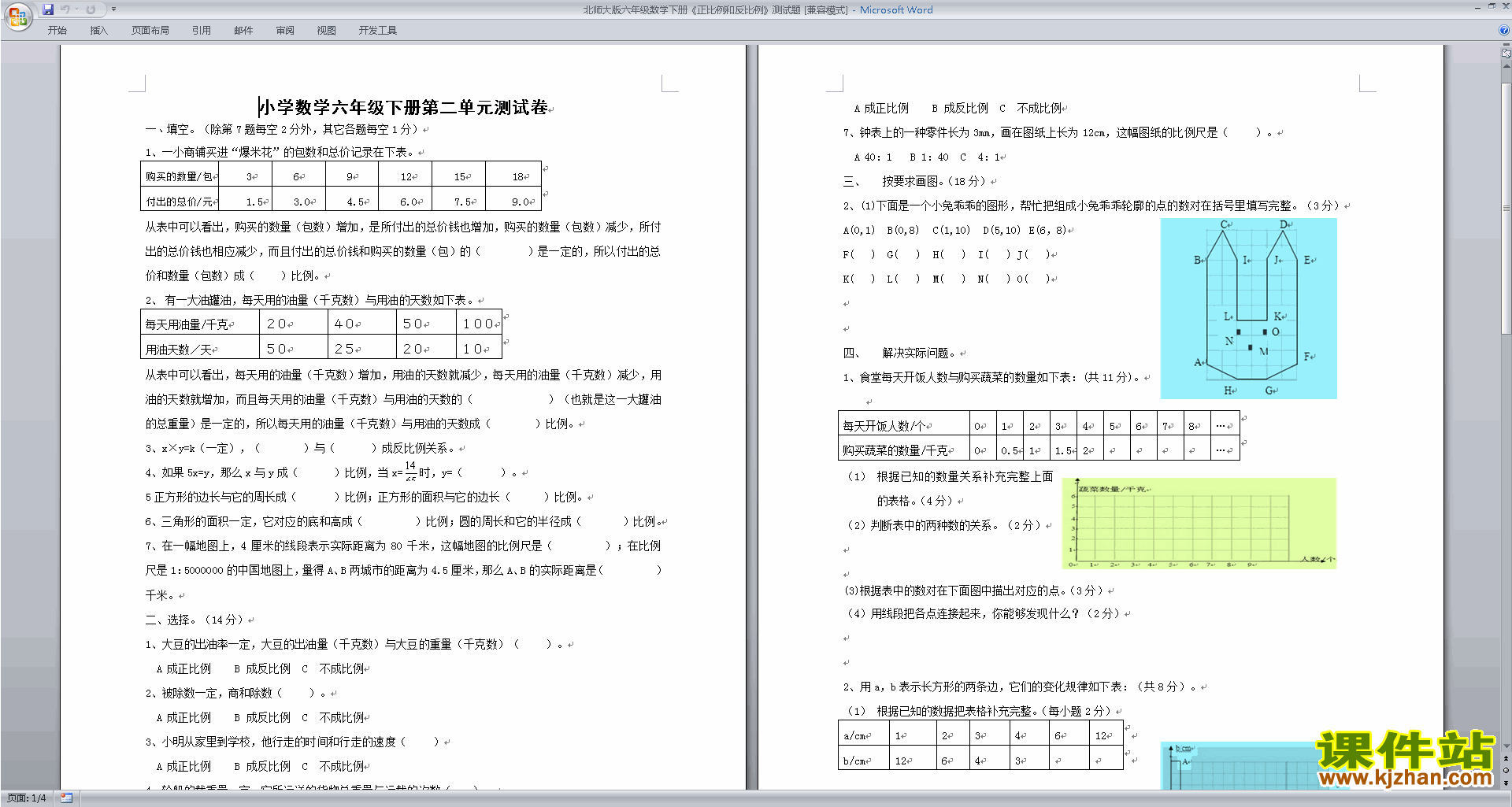The height and width of the screenshot is (807, 1512).
Task: Toggle the ruler icon above the scrollbar
Action: 1506,53
